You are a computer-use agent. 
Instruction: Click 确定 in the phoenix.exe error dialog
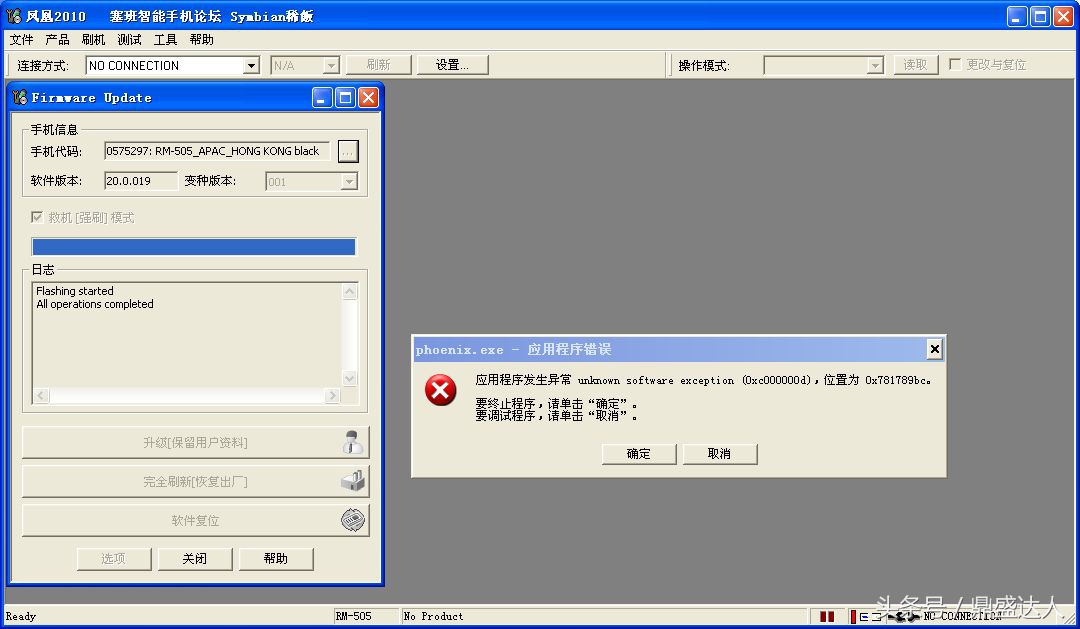tap(638, 453)
